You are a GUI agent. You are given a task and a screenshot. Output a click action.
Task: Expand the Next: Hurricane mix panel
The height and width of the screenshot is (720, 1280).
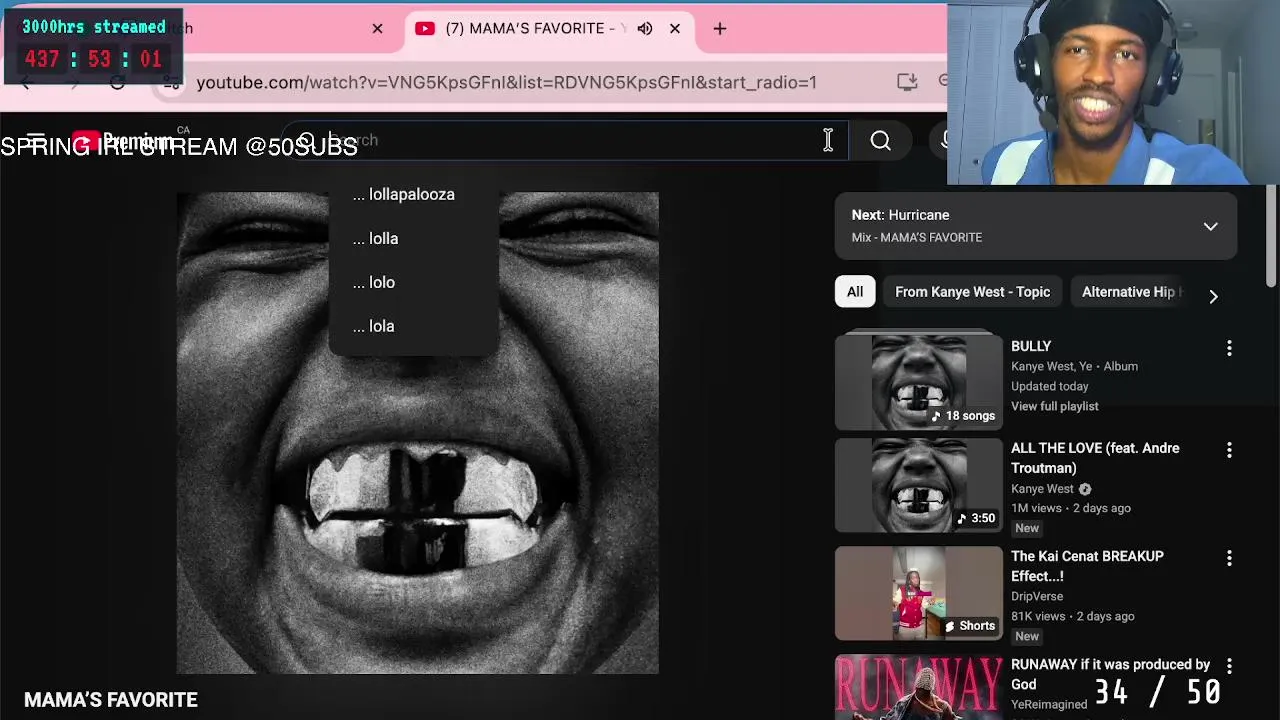1210,226
